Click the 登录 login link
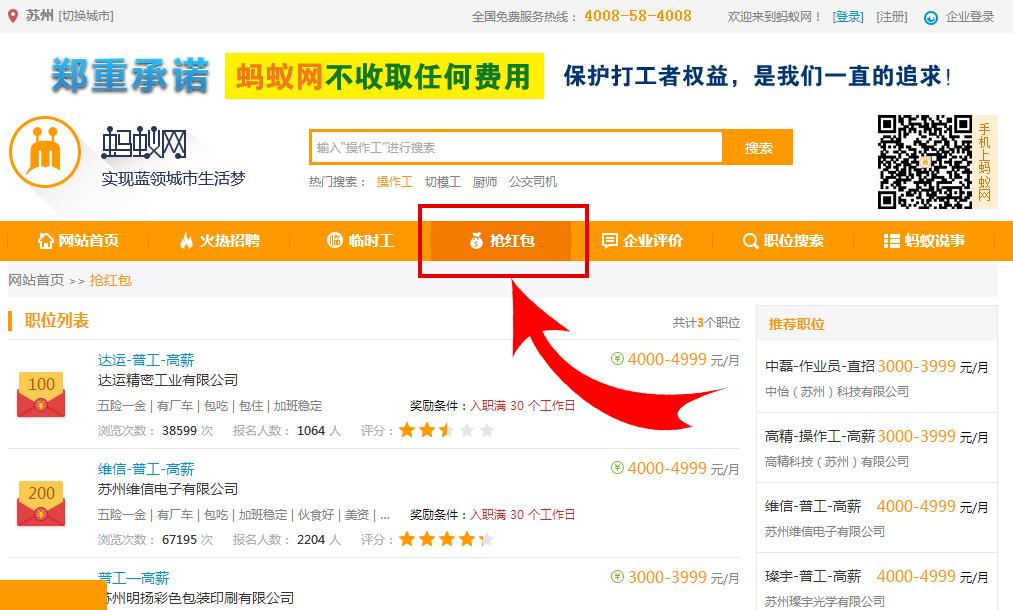Viewport: 1013px width, 610px height. coord(848,17)
